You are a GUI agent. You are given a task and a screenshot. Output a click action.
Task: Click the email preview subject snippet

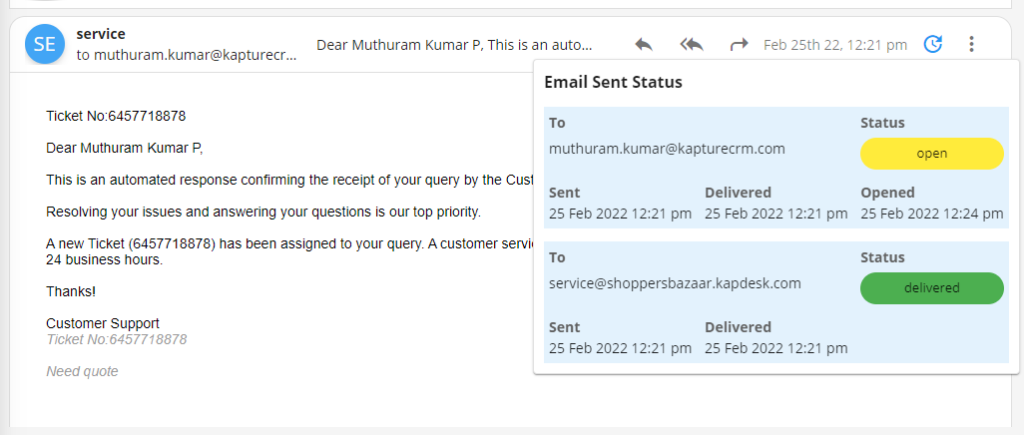click(x=455, y=45)
